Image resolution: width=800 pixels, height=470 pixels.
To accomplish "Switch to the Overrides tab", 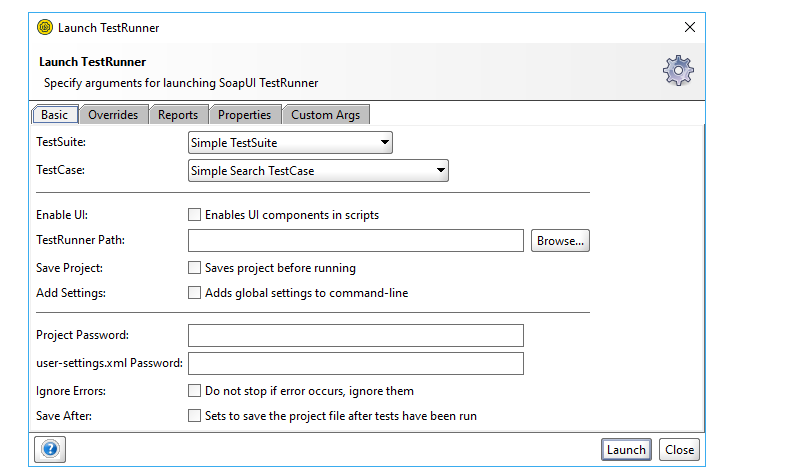I will pos(113,115).
